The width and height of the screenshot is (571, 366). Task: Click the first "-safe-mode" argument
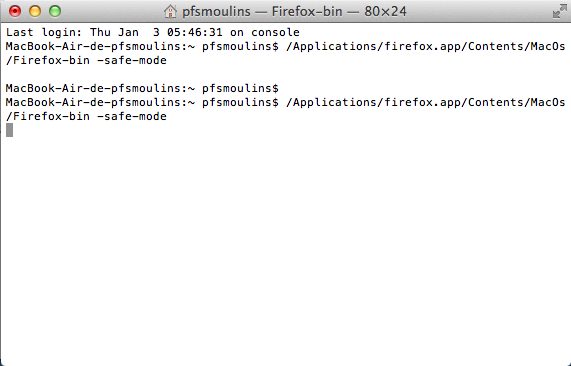[x=132, y=60]
